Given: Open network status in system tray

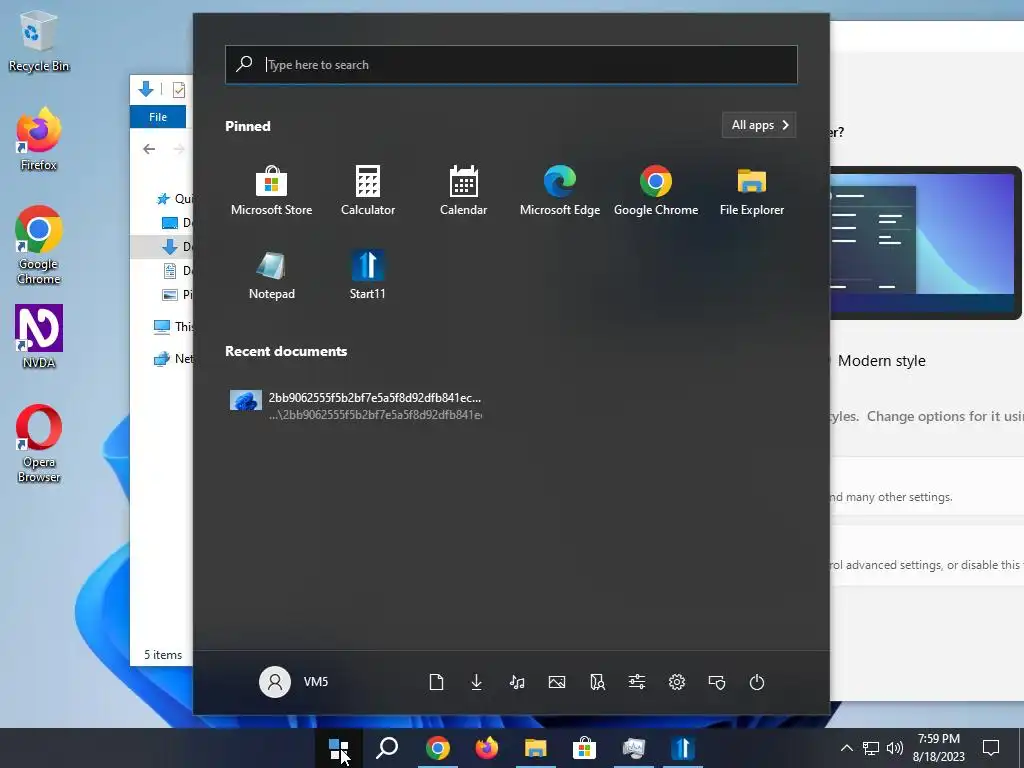Looking at the screenshot, I should [x=871, y=748].
